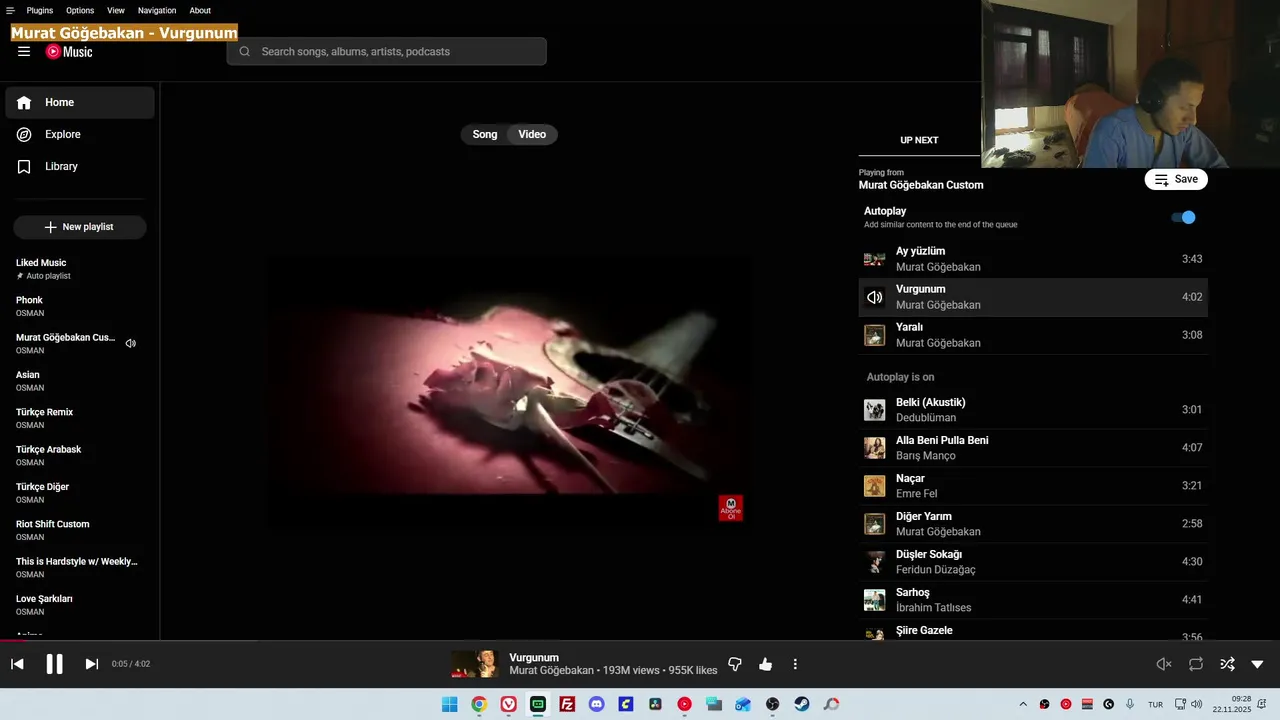Show hidden system tray icons
The width and height of the screenshot is (1280, 720).
point(1023,704)
